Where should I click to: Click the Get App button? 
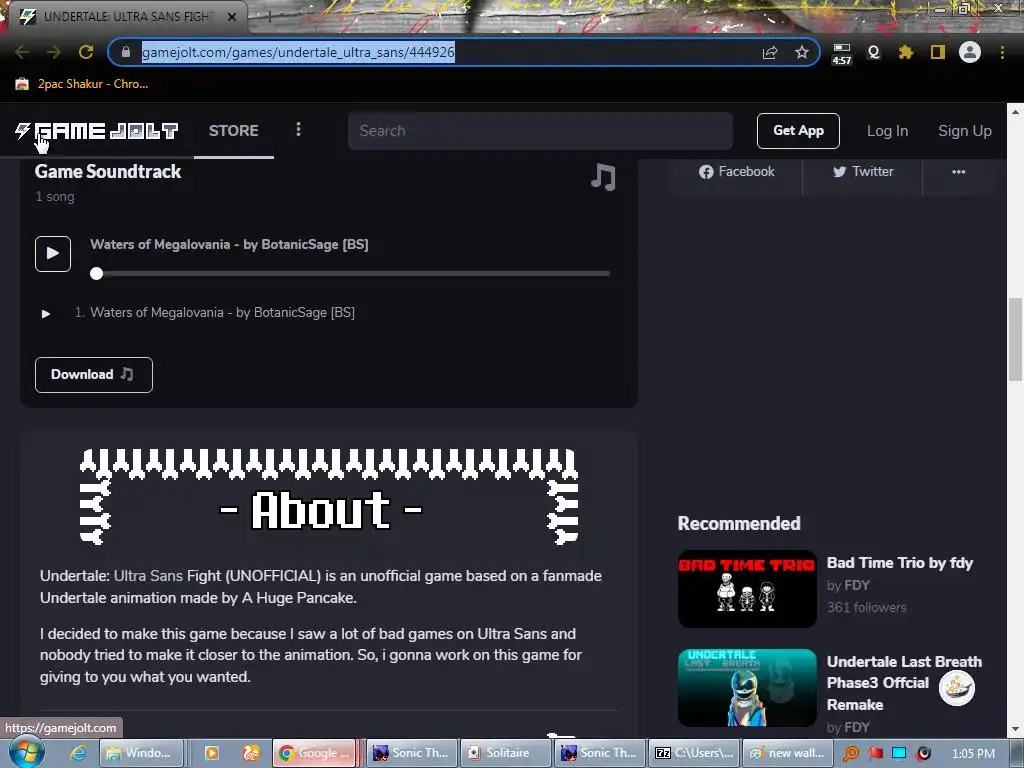coord(798,131)
